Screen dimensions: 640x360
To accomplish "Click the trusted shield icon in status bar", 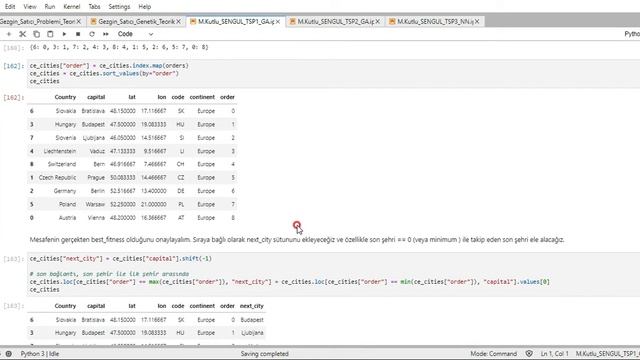I will (529, 354).
